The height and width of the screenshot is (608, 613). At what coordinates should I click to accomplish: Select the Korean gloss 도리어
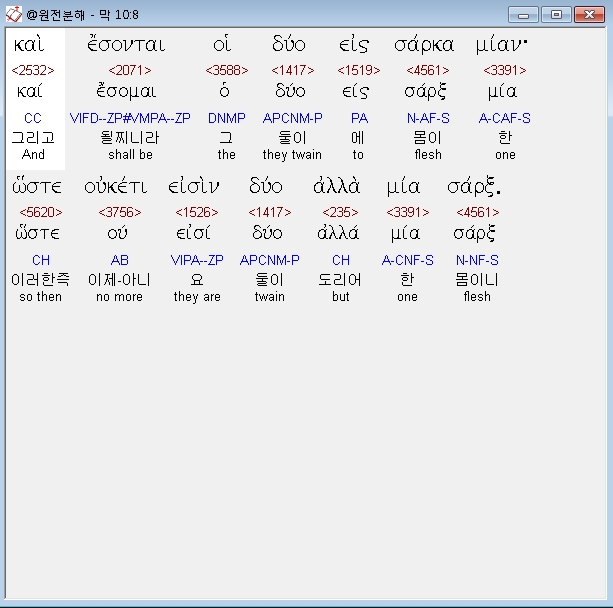tap(340, 280)
